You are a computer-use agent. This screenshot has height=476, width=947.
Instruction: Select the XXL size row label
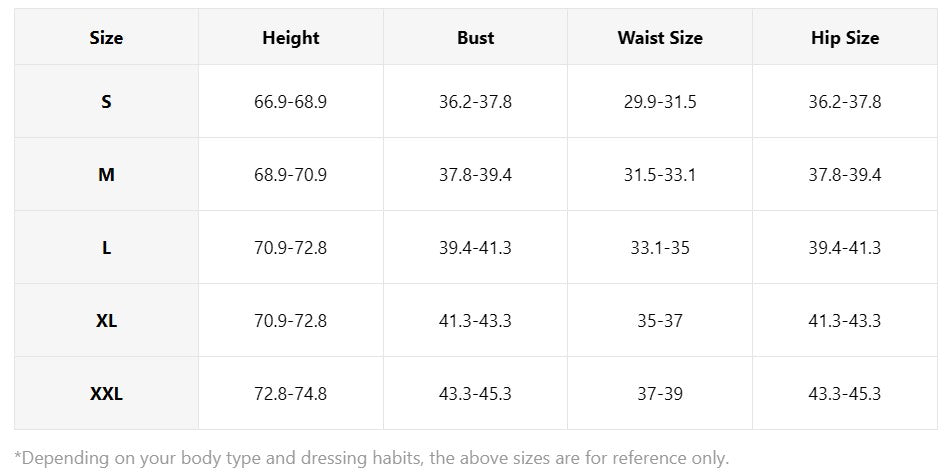(x=106, y=394)
